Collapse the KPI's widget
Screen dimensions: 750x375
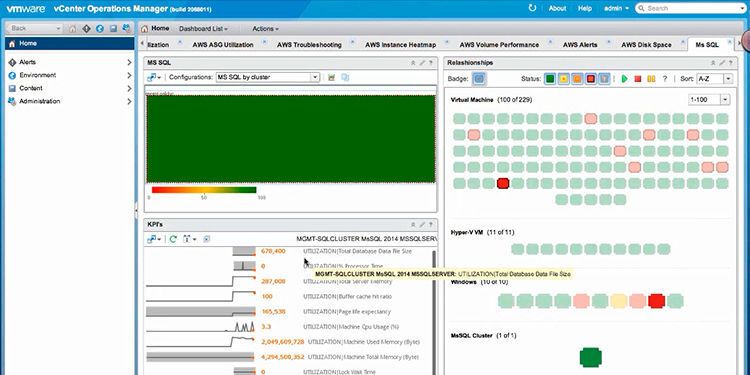click(413, 224)
